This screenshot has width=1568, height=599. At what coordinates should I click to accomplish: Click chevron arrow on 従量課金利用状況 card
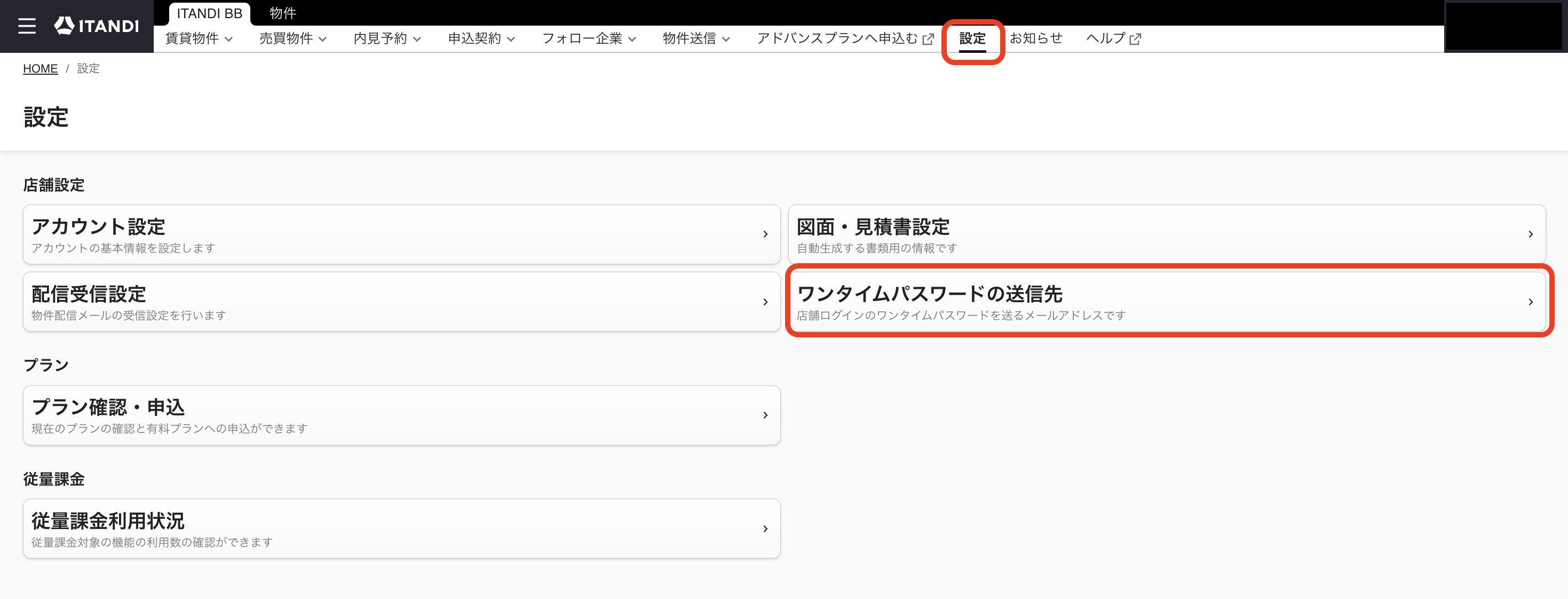tap(765, 529)
